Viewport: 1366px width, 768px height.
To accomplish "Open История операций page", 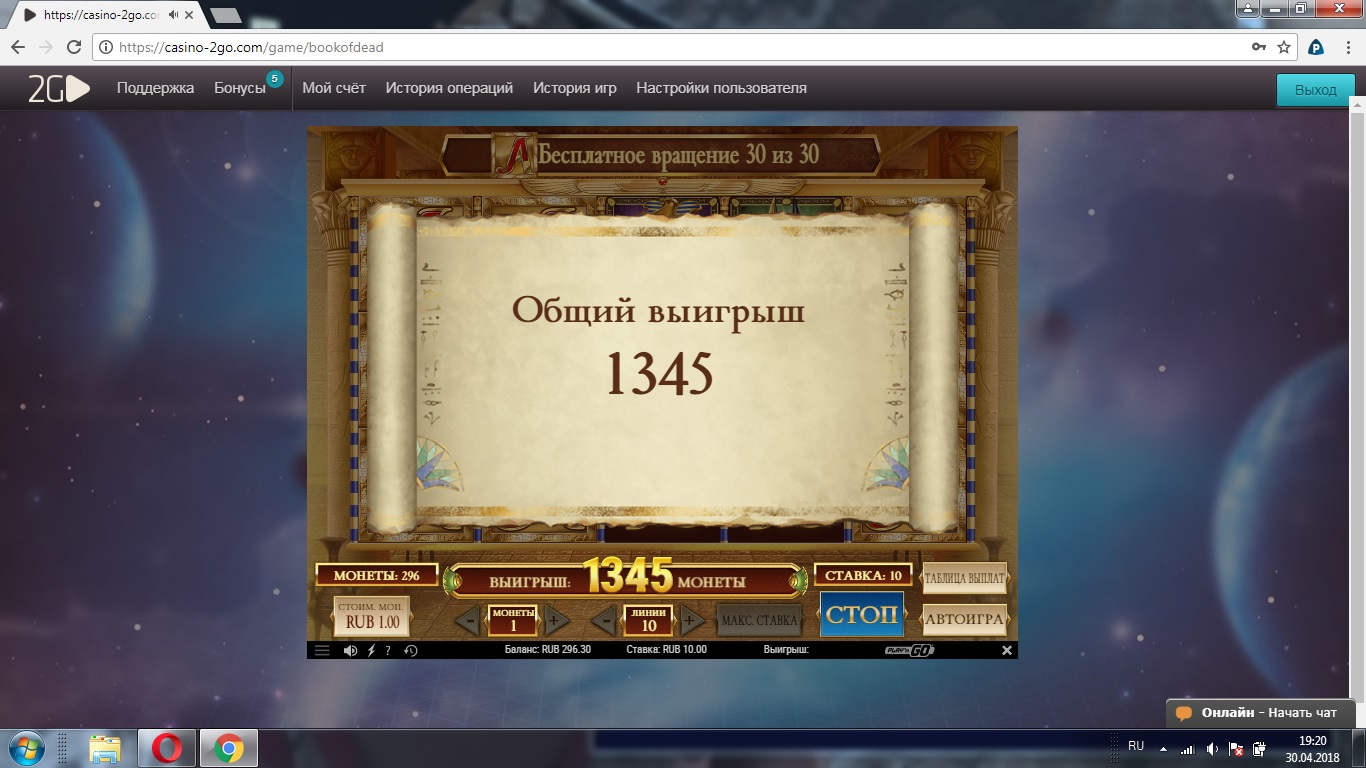I will [449, 88].
